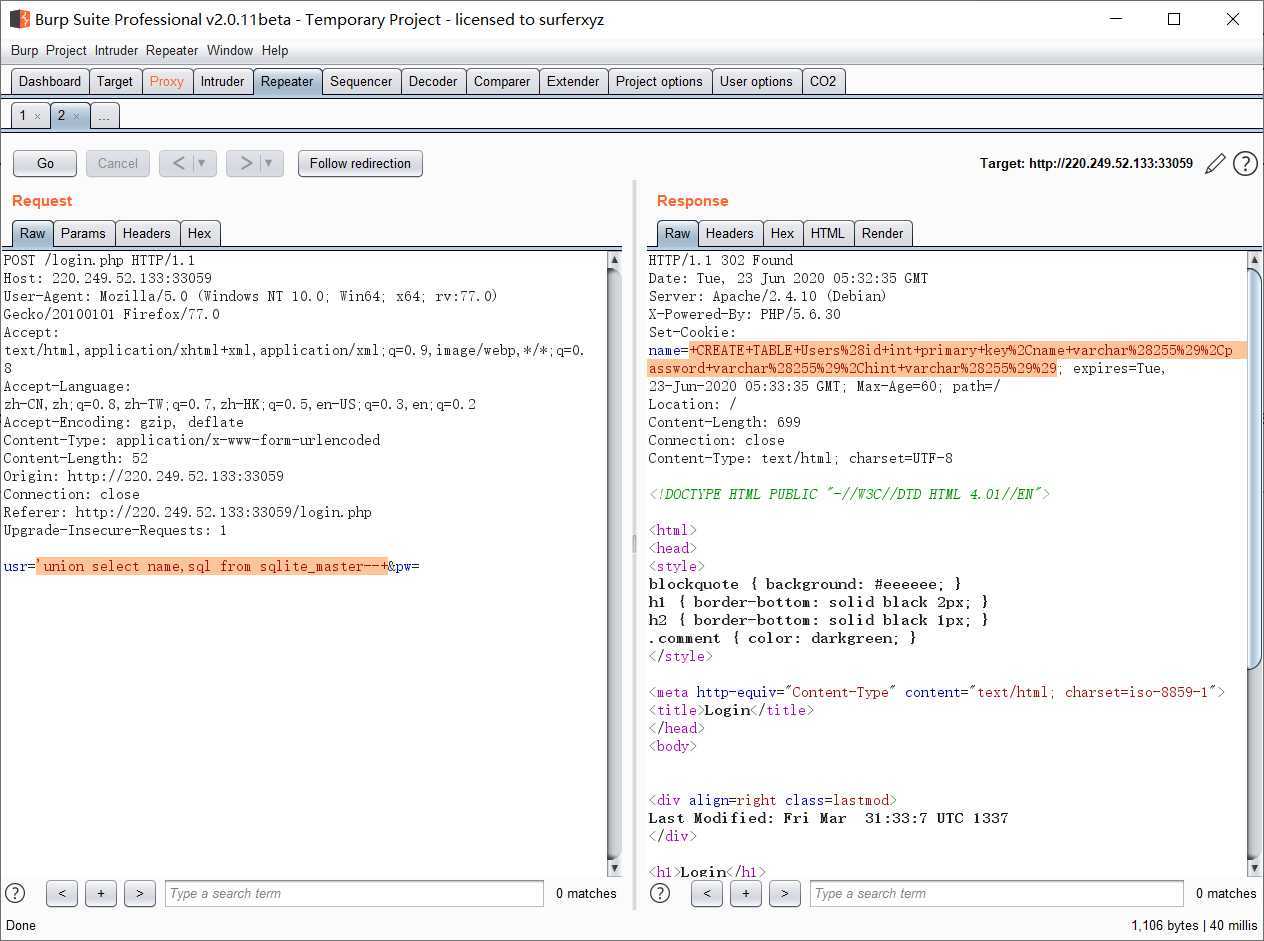
Task: Open search help icon in Response panel
Action: (x=660, y=893)
